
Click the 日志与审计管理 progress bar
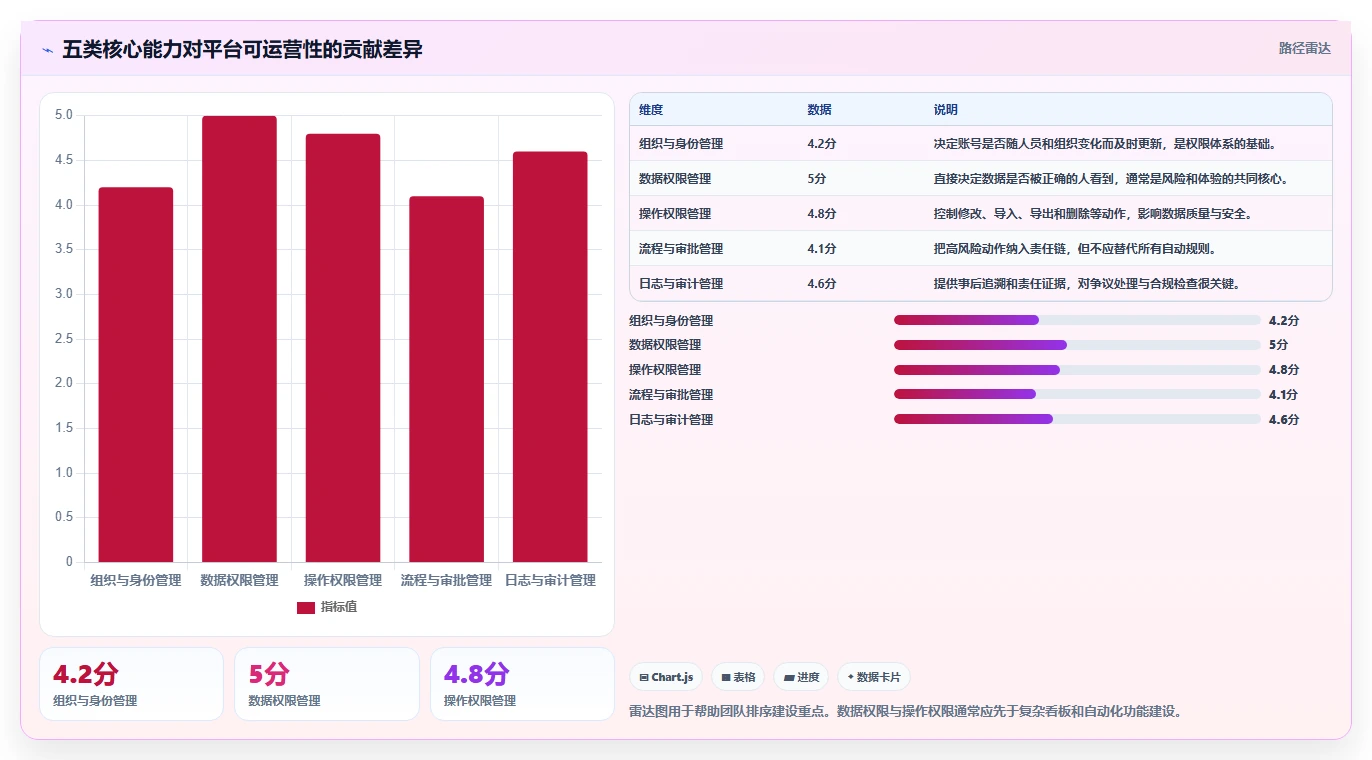[x=1077, y=419]
